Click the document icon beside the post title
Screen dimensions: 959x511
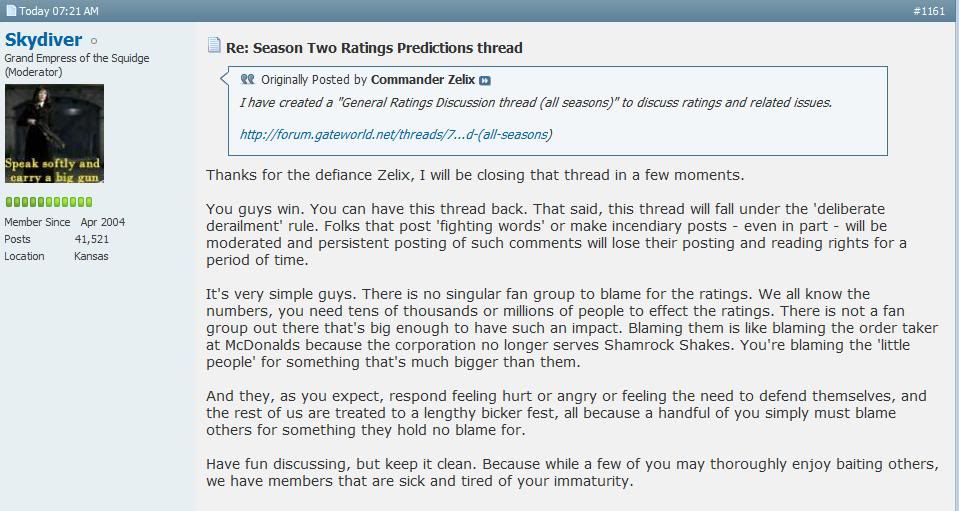tap(213, 45)
